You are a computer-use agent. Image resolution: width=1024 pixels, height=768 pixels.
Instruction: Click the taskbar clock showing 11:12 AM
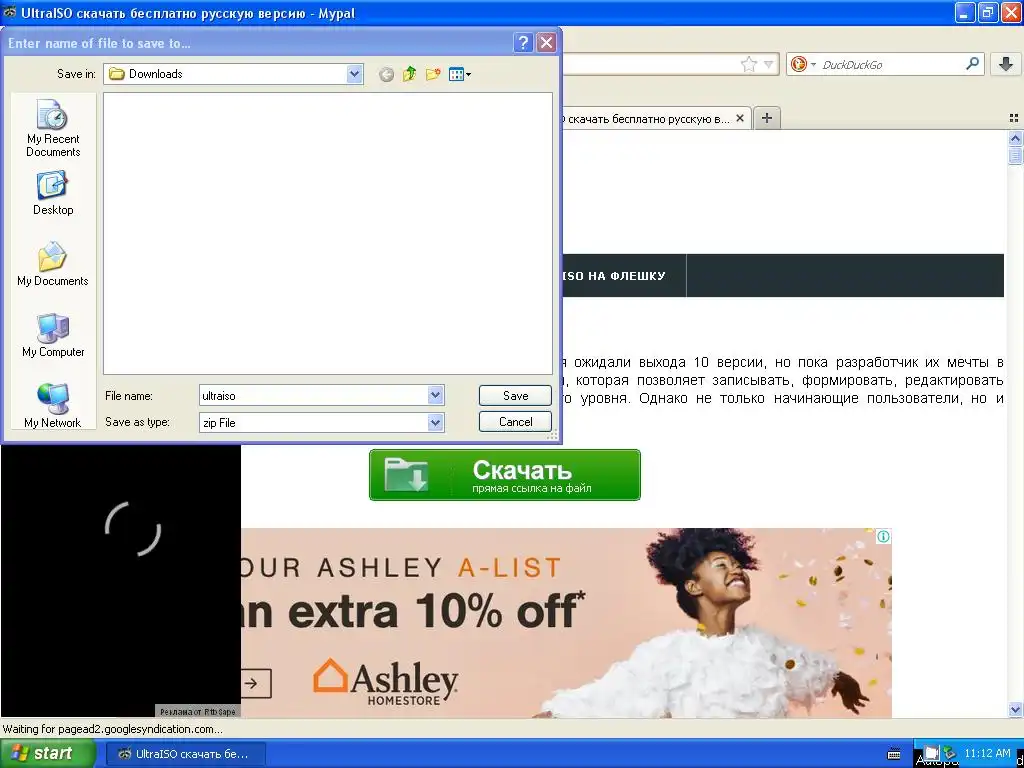[987, 753]
